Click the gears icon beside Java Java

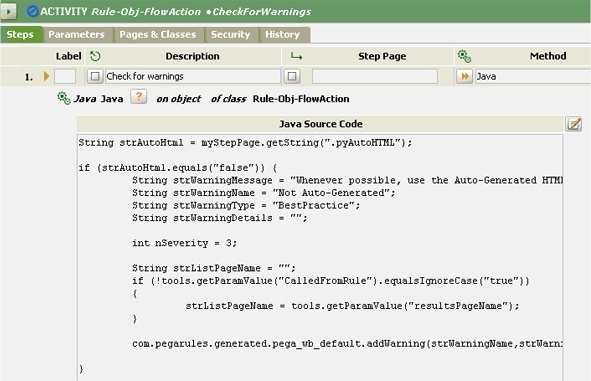[64, 98]
